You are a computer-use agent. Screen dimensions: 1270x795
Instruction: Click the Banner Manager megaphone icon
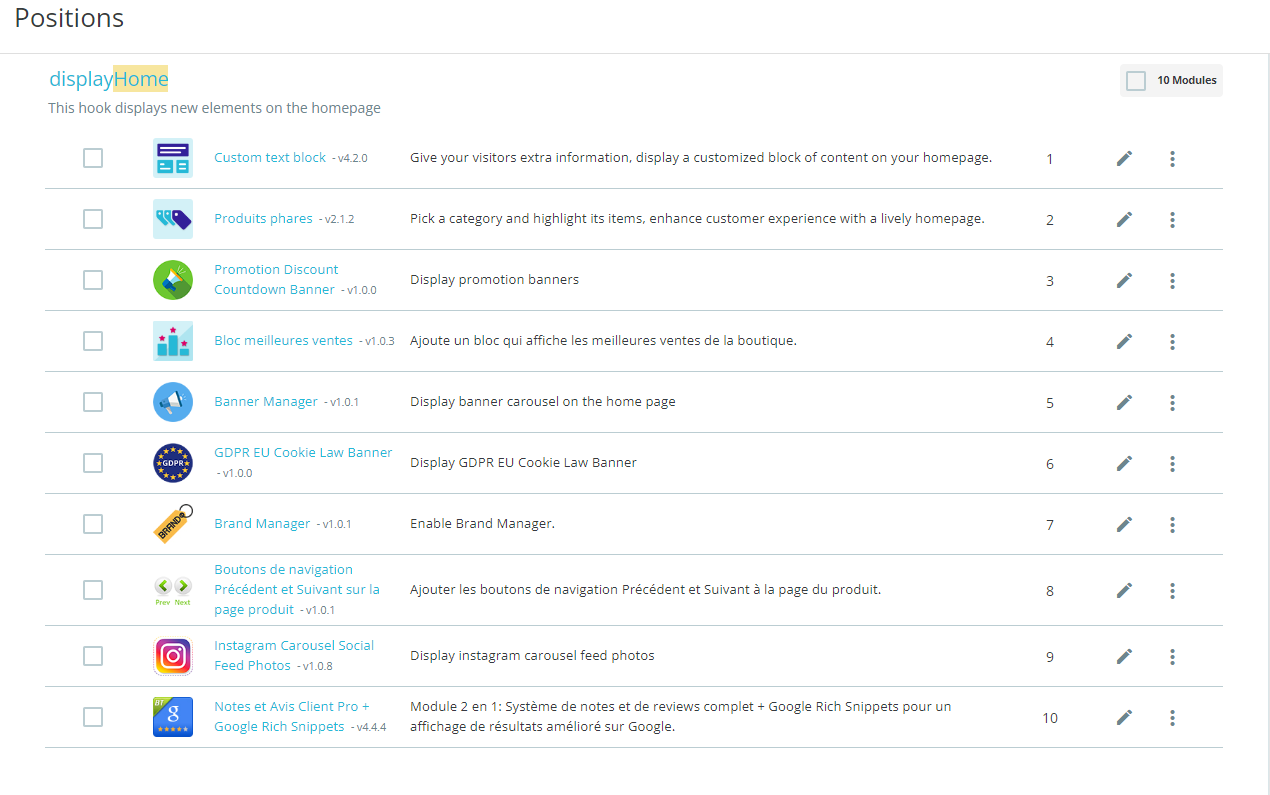point(173,402)
